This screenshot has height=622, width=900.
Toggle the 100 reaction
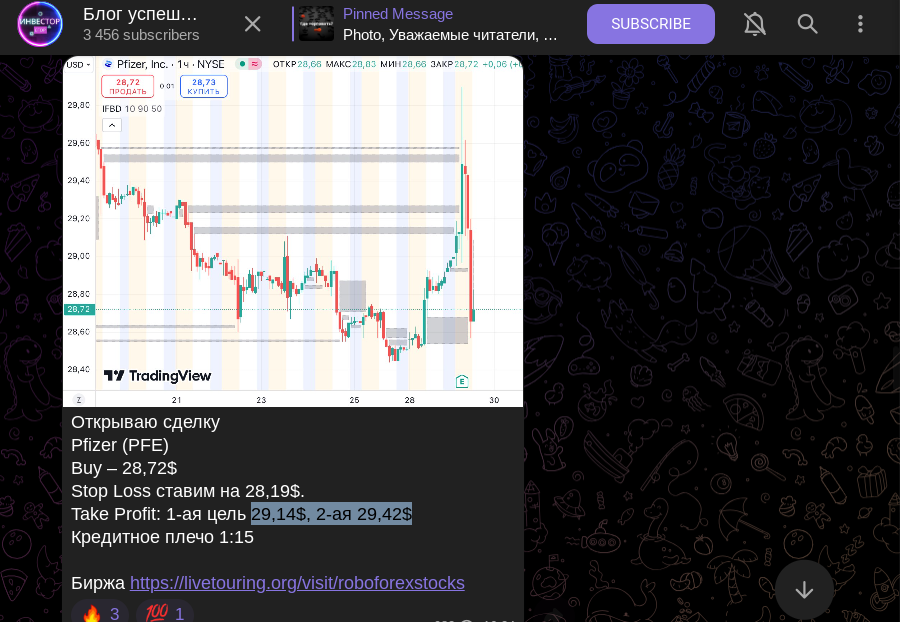(x=165, y=613)
